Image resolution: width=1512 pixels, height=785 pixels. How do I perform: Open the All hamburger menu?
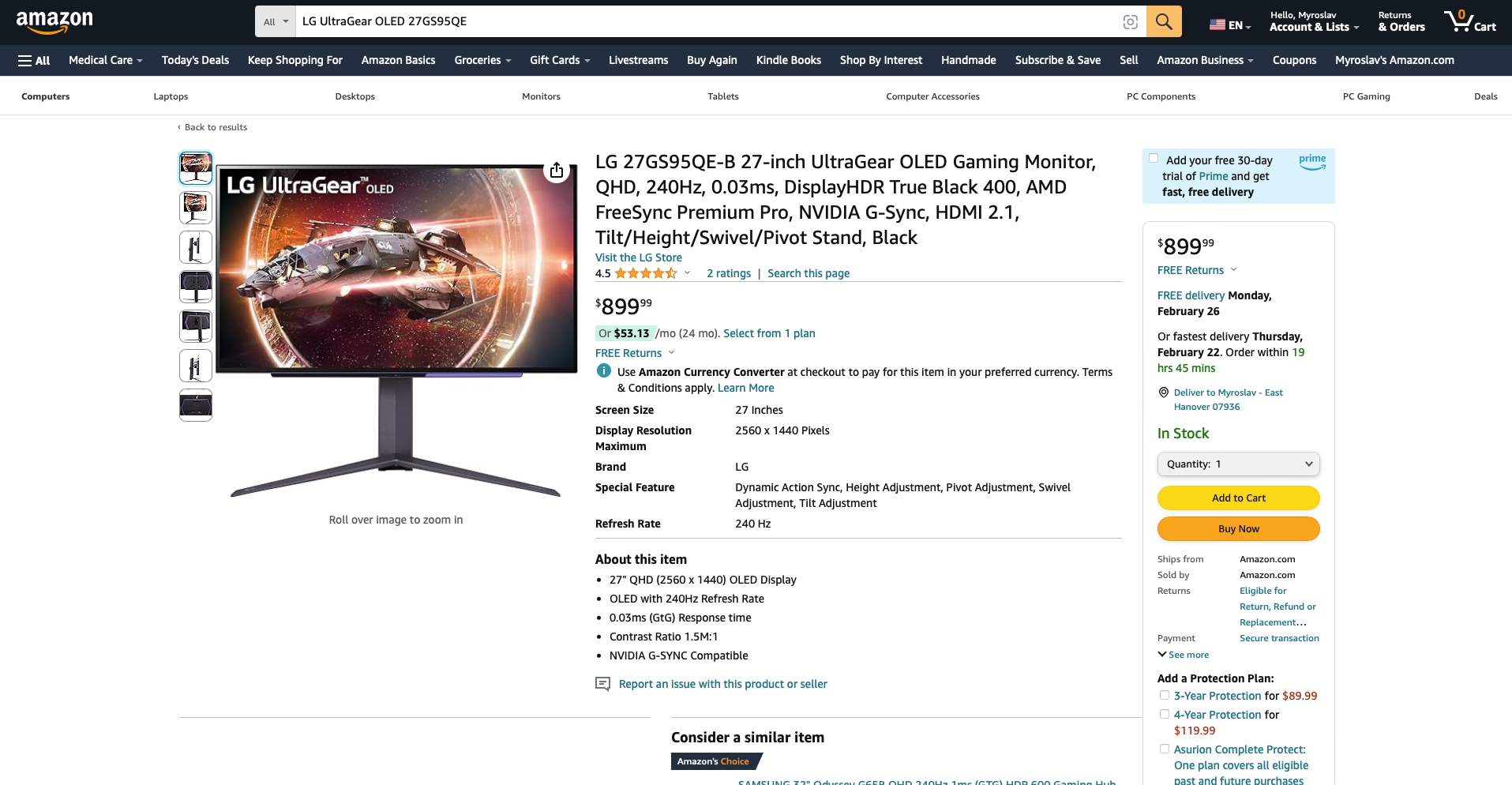[x=34, y=60]
